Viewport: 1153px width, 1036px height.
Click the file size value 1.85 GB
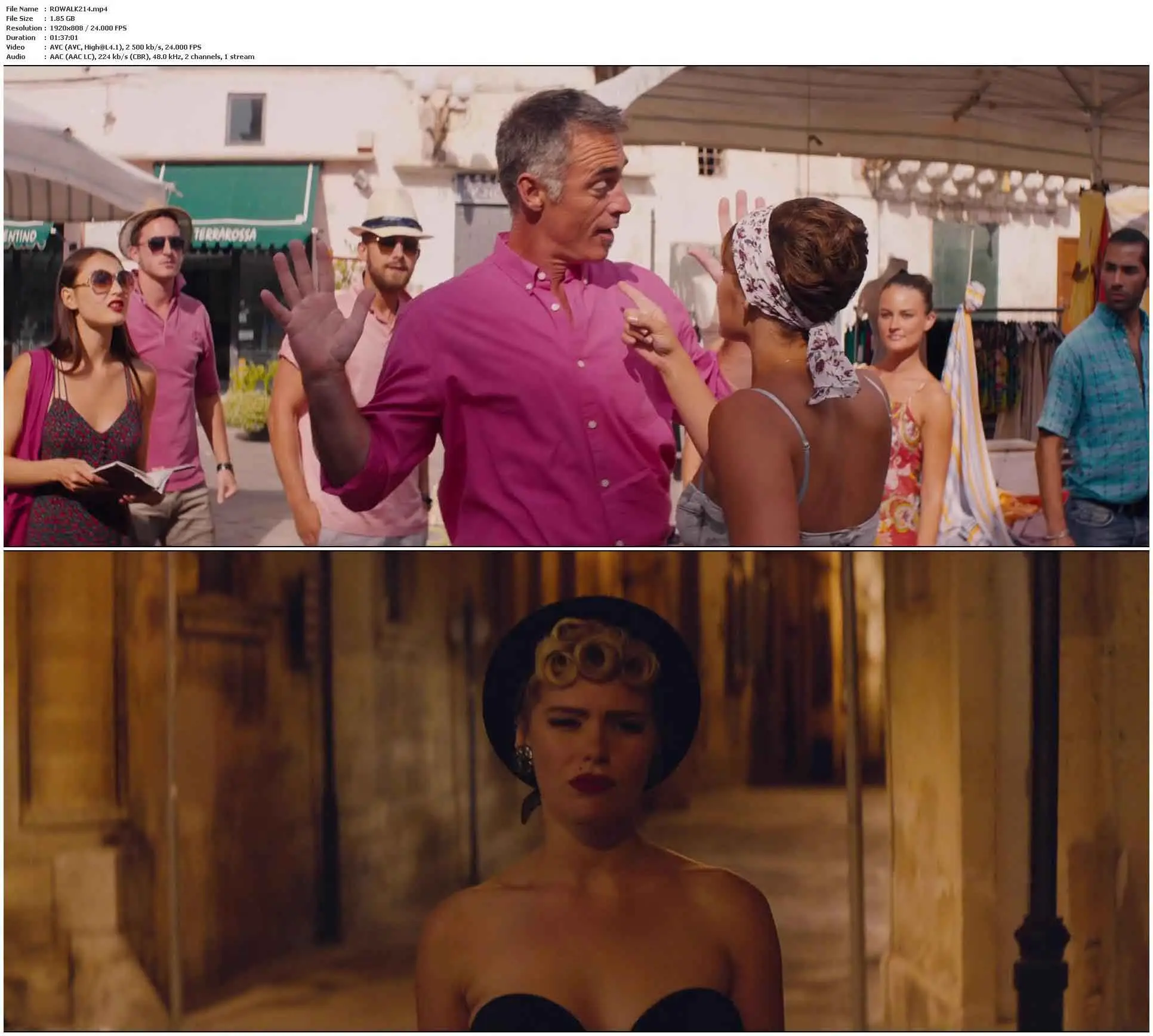coord(63,18)
